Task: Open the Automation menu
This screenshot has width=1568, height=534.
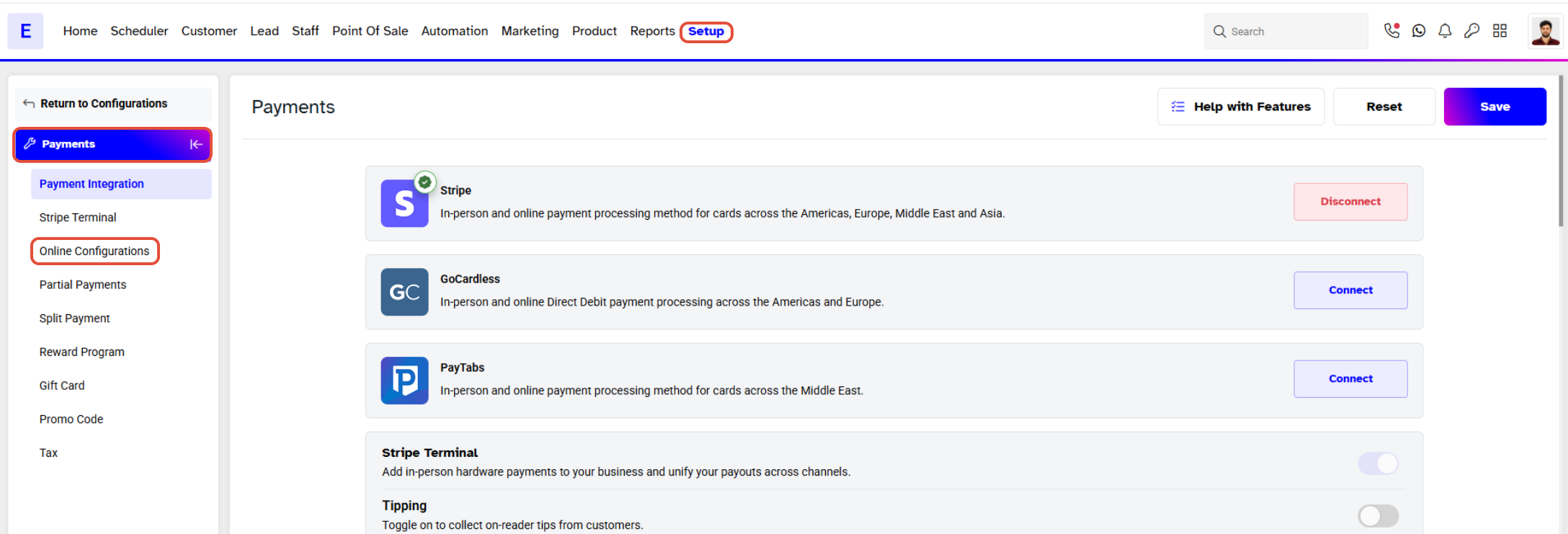Action: (455, 31)
